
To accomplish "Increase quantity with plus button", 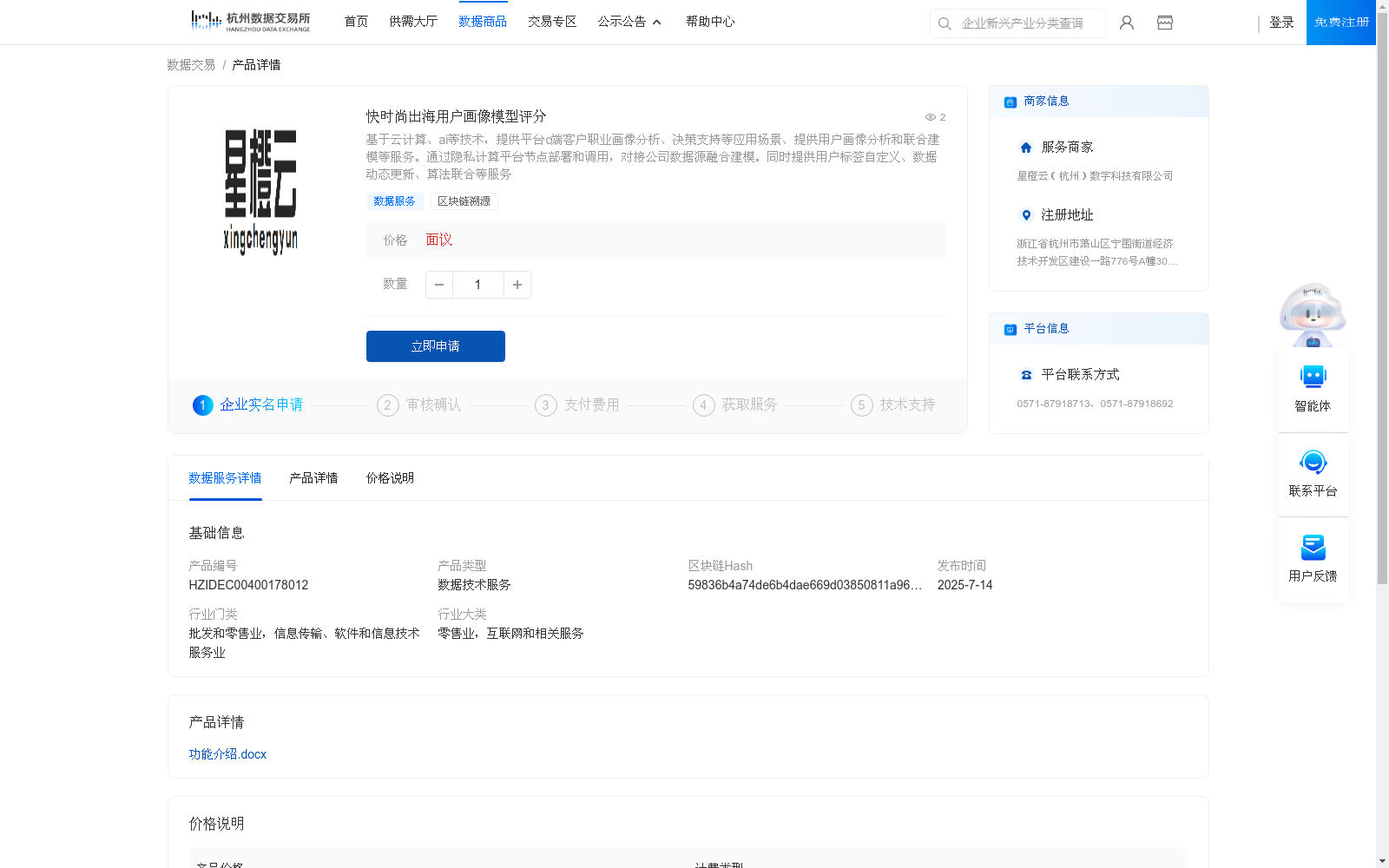I will click(517, 285).
